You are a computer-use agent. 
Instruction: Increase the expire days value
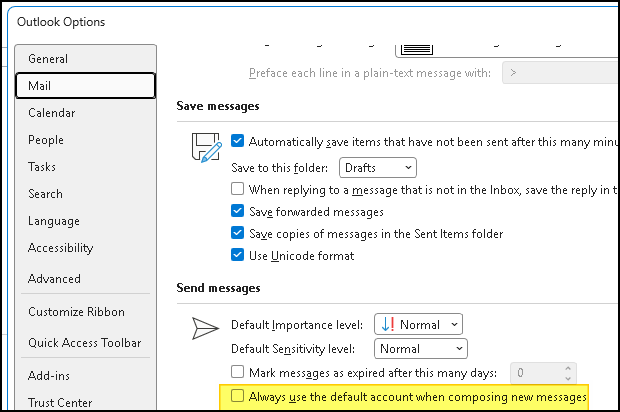(x=568, y=368)
